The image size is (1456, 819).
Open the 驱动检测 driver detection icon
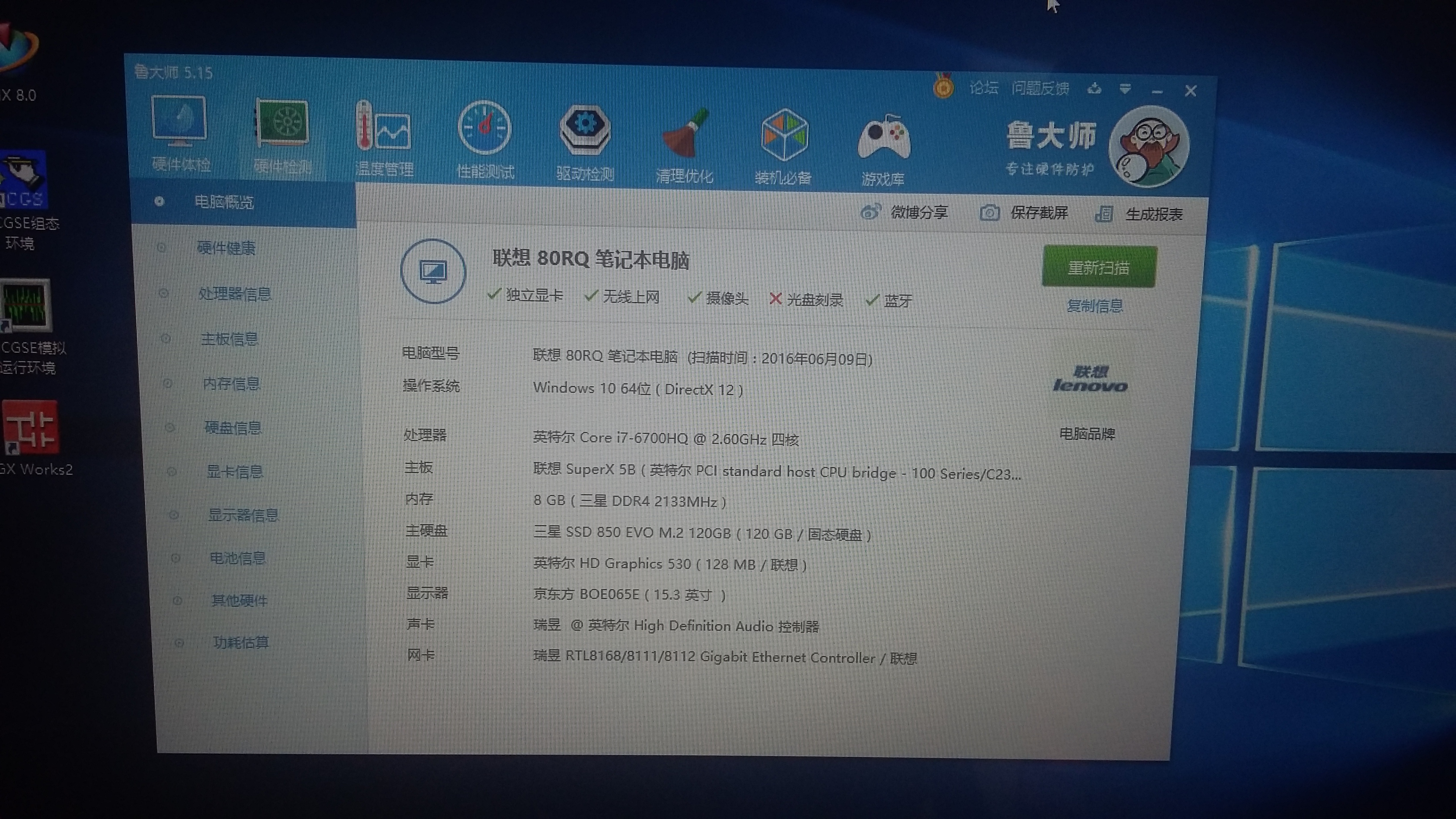click(585, 143)
